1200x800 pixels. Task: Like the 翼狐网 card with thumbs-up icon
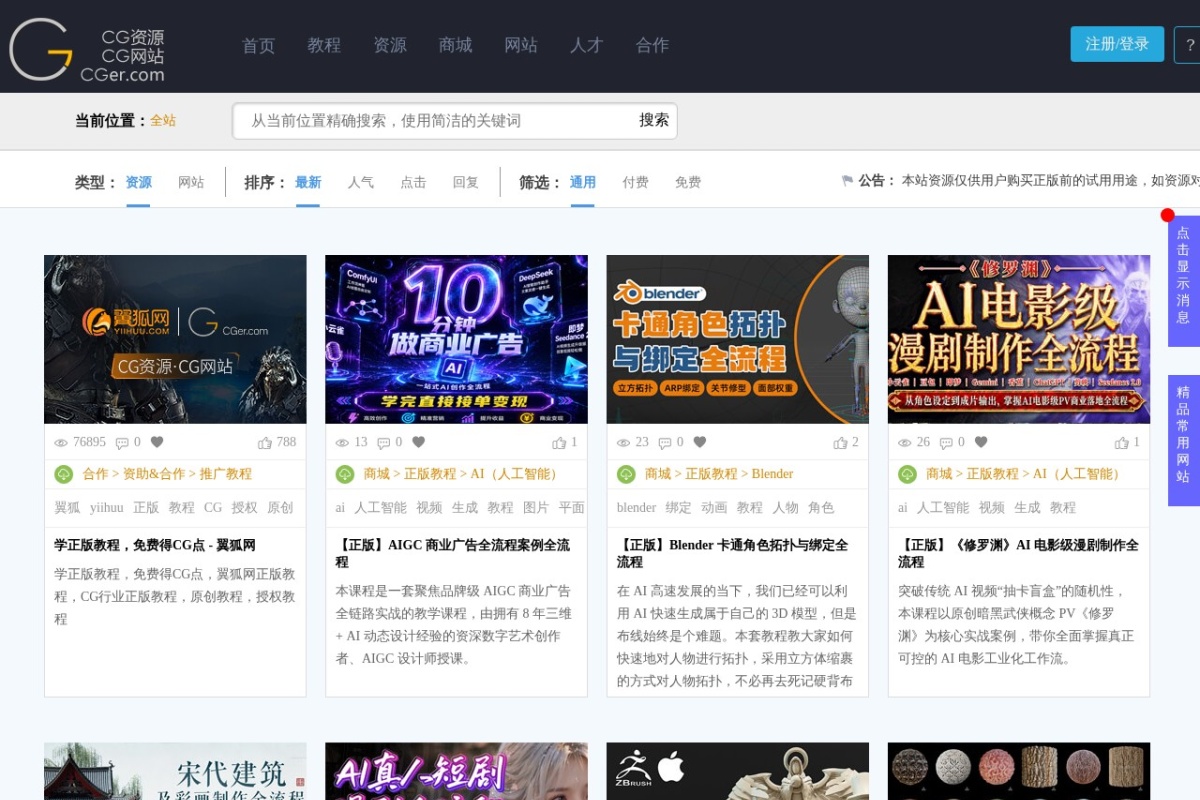click(265, 442)
